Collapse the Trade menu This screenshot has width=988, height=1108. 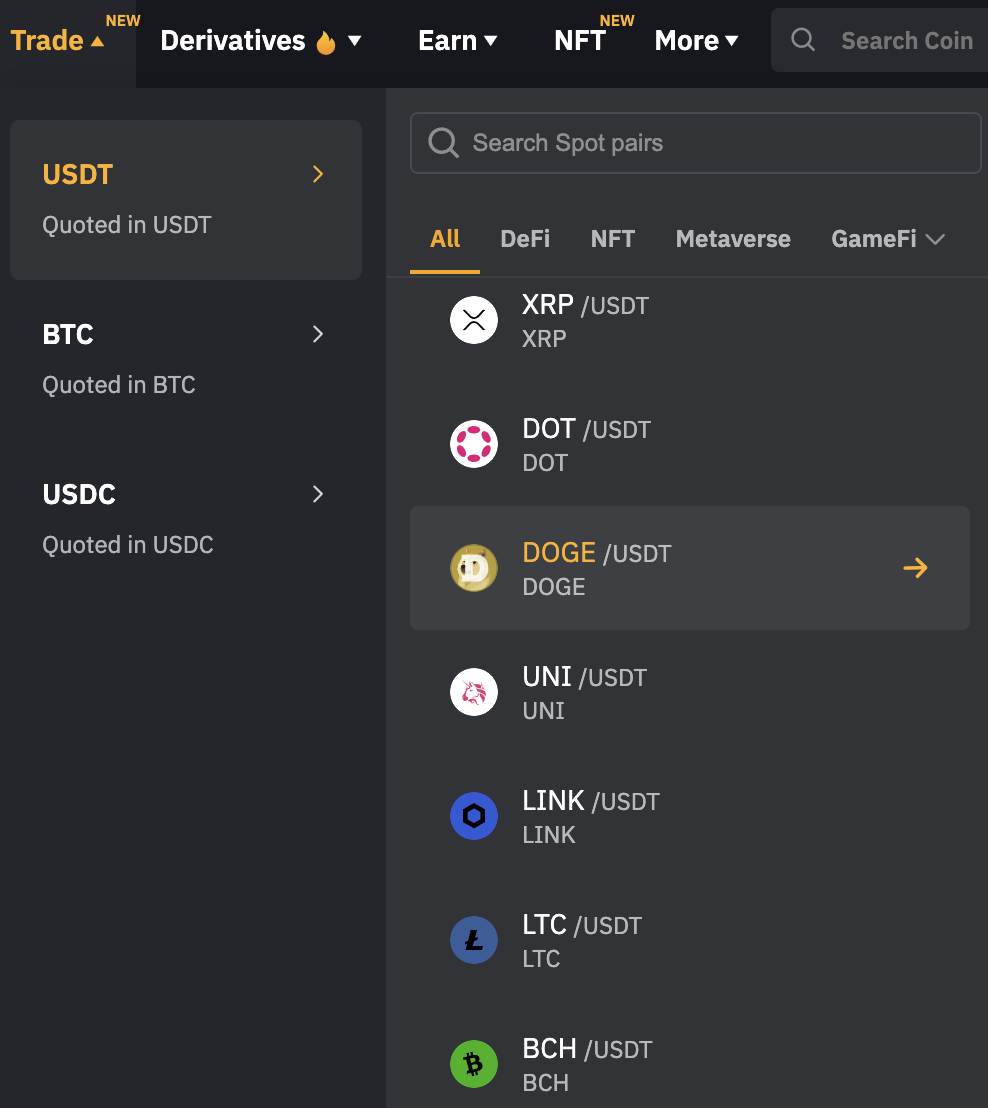pyautogui.click(x=57, y=41)
